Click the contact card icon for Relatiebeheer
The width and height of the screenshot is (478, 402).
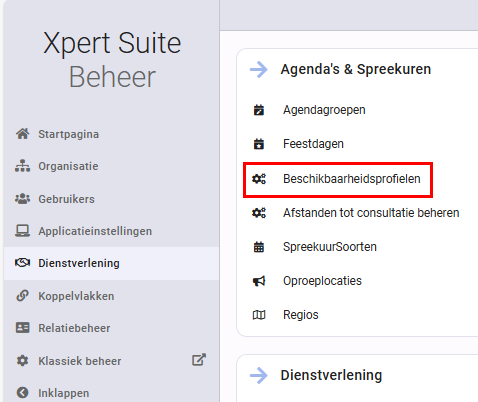point(23,328)
